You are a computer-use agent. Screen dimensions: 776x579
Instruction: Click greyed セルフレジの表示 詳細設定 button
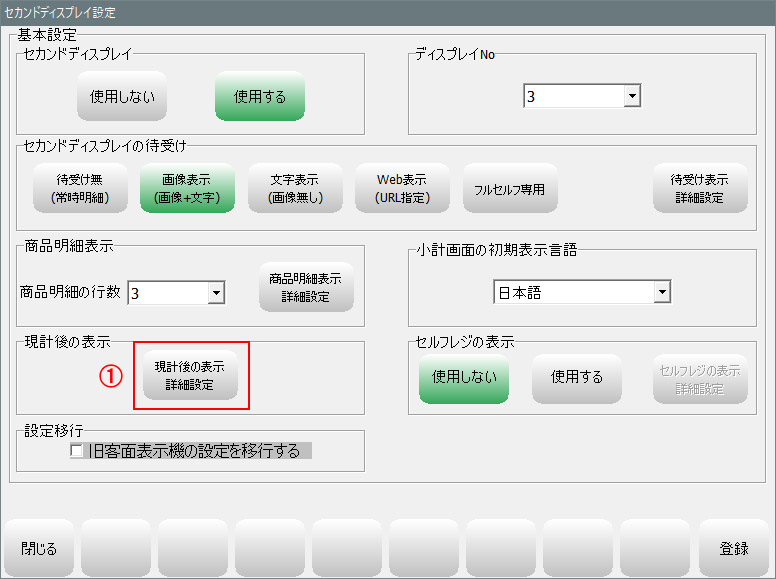[x=699, y=378]
